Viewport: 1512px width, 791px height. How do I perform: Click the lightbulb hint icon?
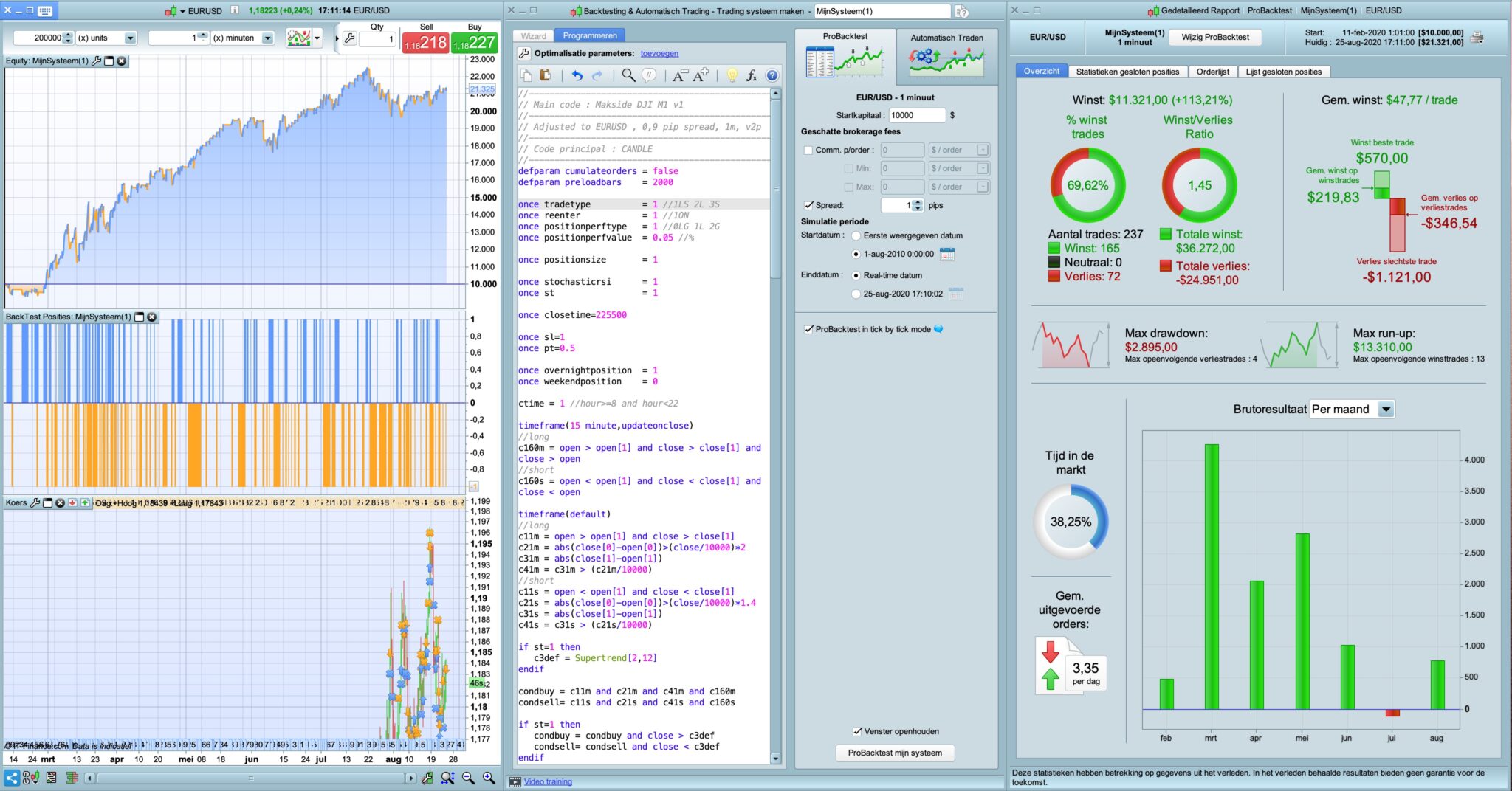[732, 75]
